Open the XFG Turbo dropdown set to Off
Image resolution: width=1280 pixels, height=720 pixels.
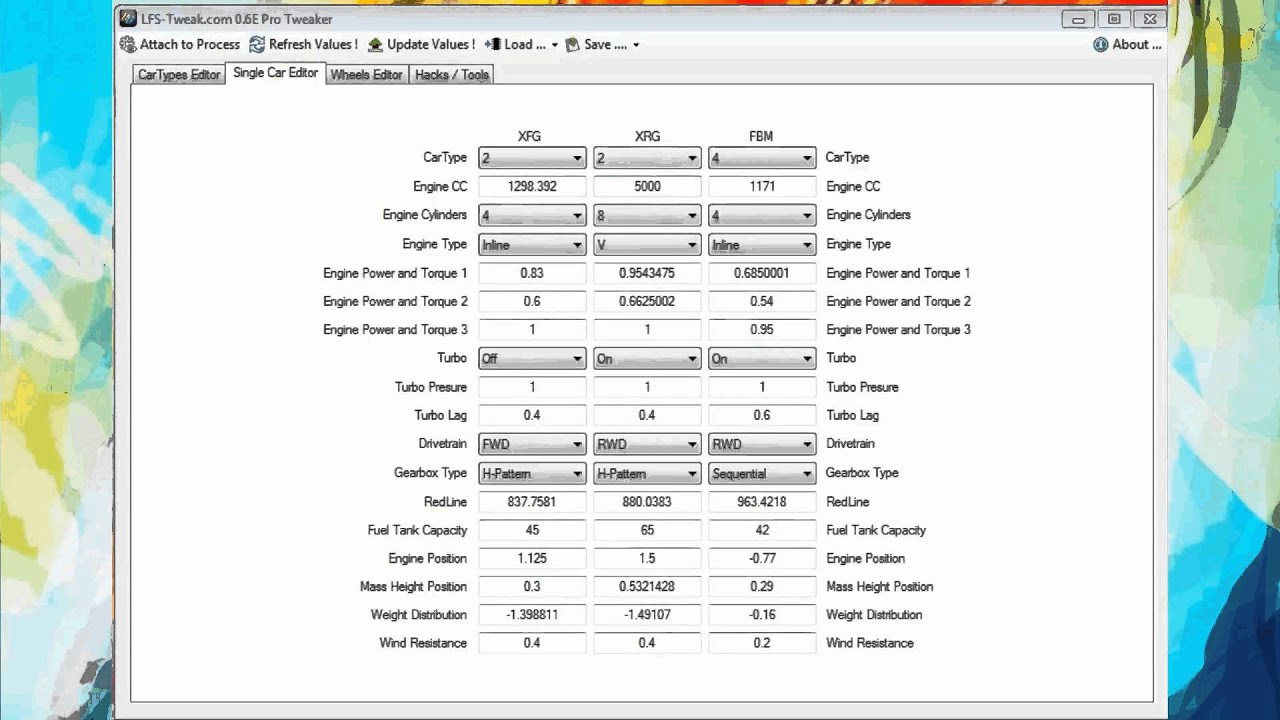(532, 358)
